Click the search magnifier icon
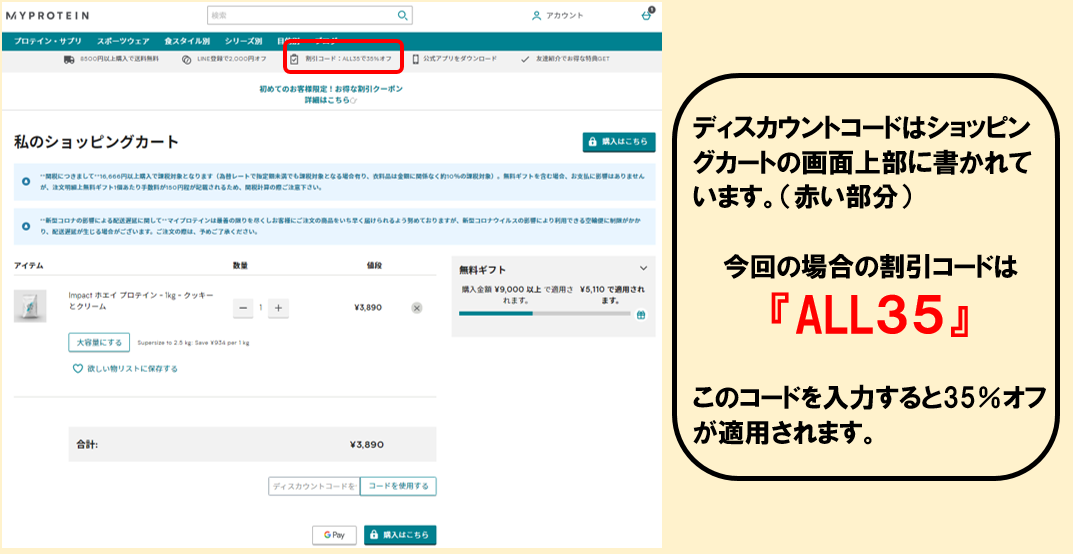 click(403, 15)
